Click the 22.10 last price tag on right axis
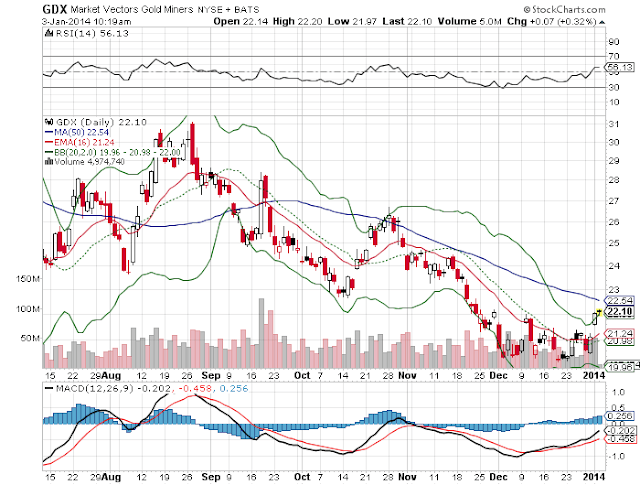Screen dimensions: 640x485 [x=620, y=312]
